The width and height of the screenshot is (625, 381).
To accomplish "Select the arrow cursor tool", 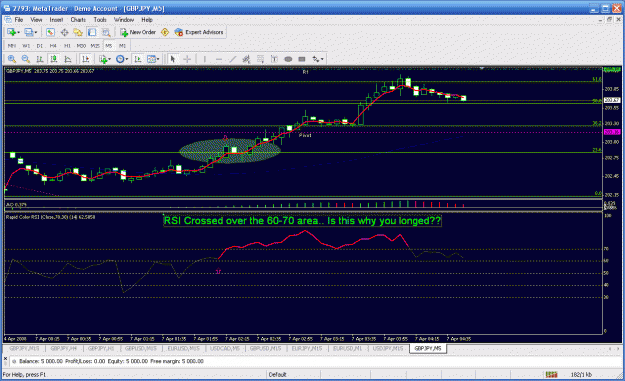I will (173, 59).
